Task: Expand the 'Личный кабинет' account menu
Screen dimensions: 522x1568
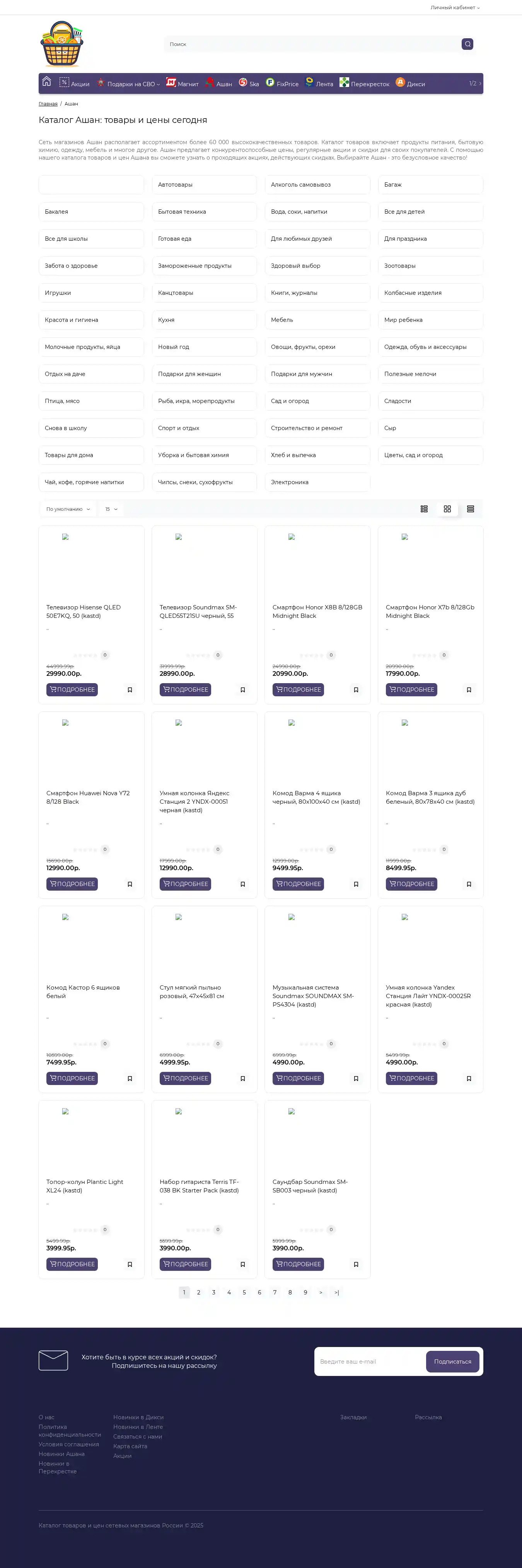Action: tap(455, 7)
